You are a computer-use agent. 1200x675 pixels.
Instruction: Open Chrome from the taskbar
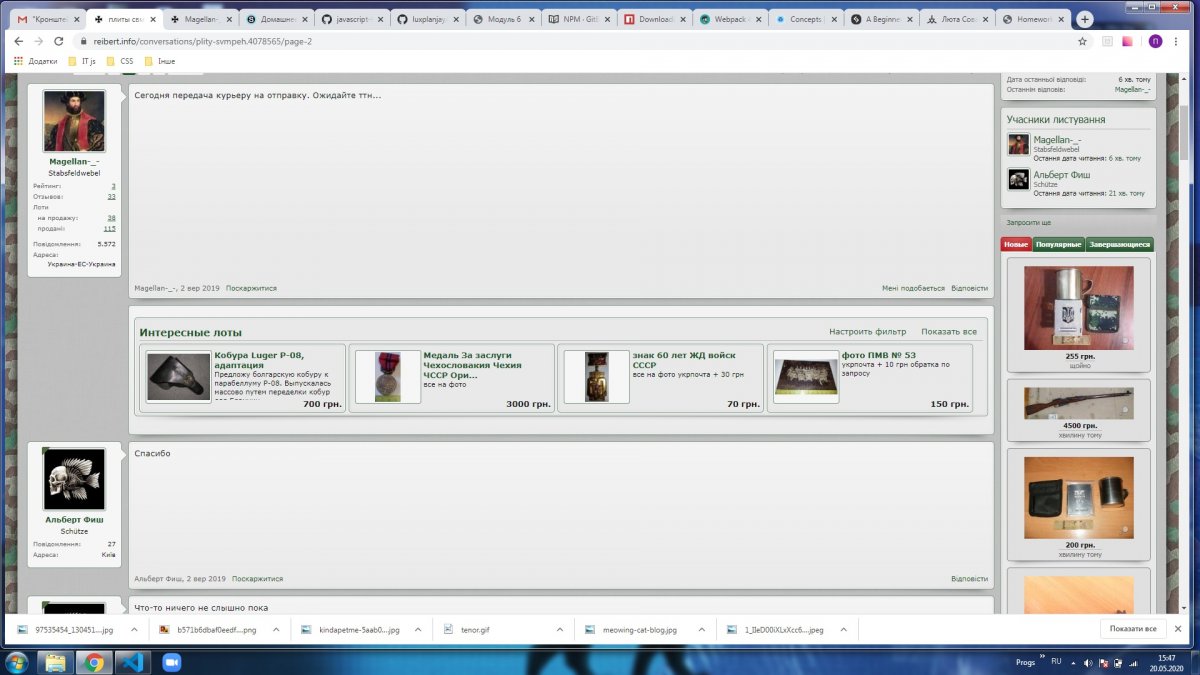94,662
